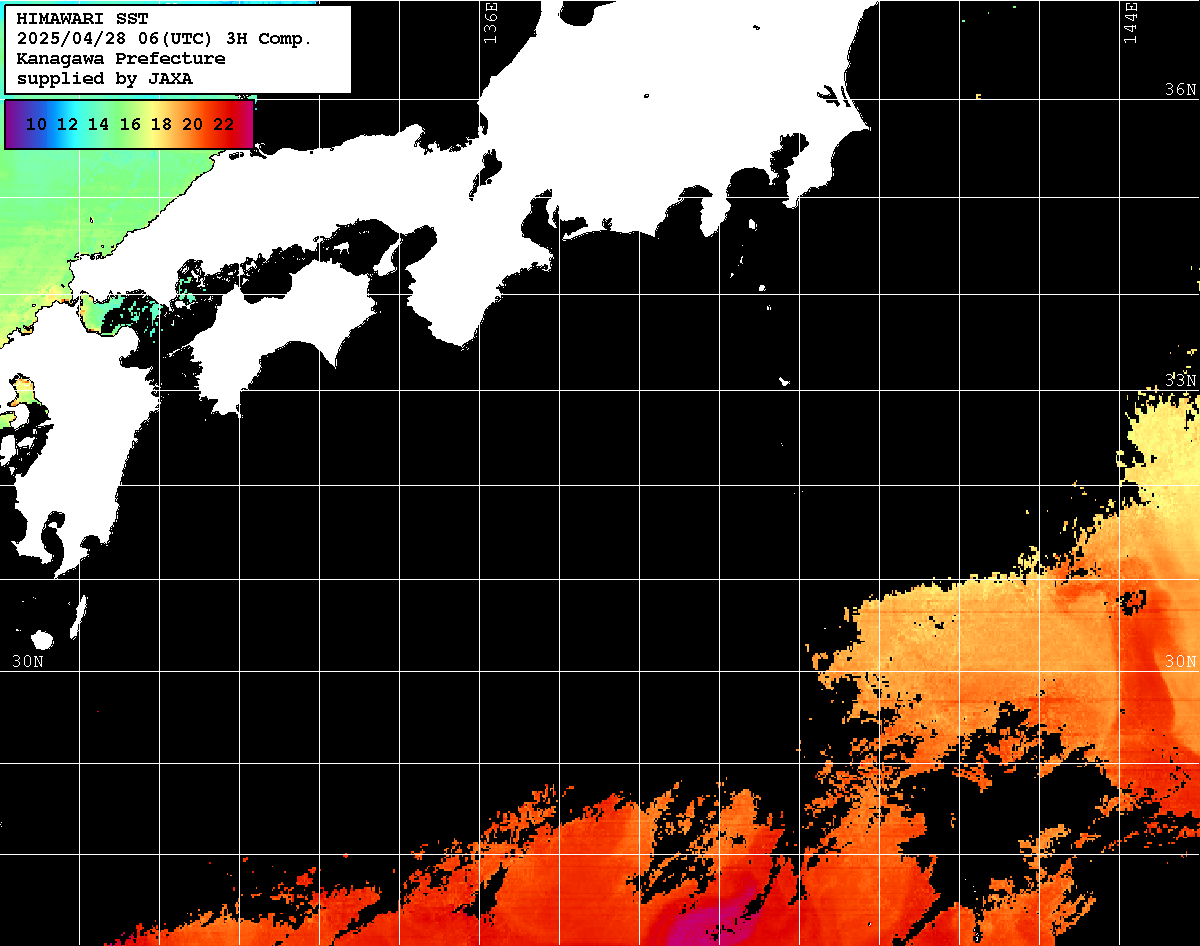Click the 12 label on the color scale
The width and height of the screenshot is (1200, 946).
[67, 125]
